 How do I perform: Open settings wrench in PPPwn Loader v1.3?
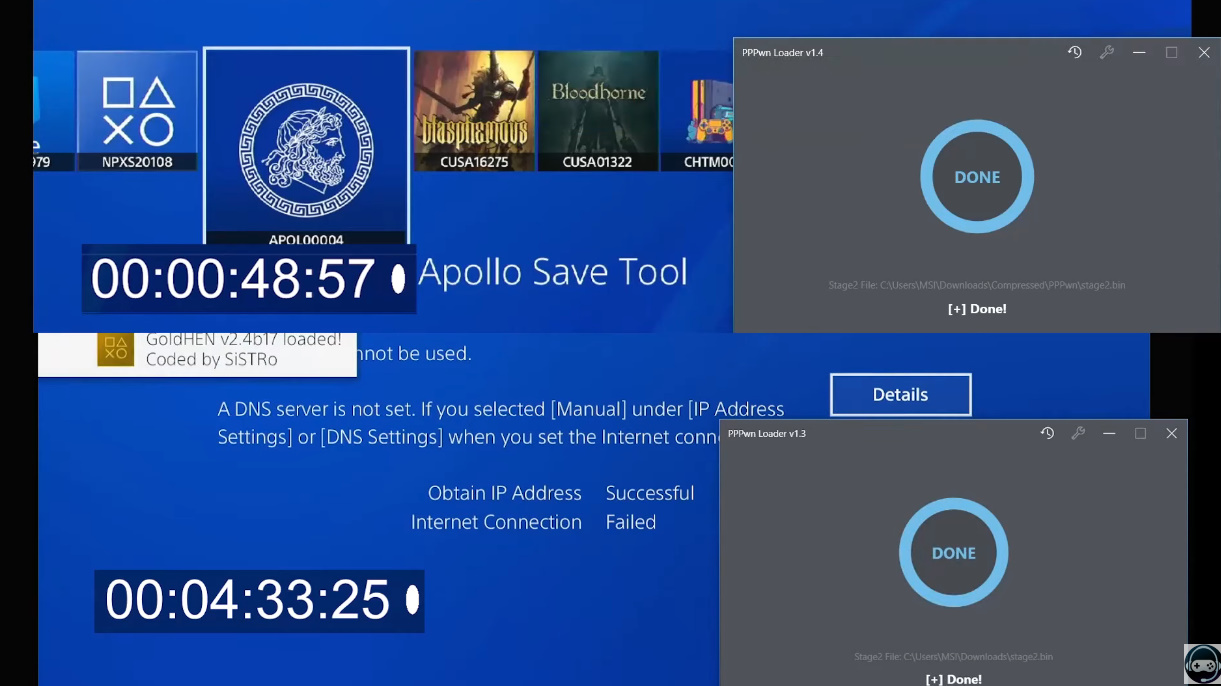click(x=1078, y=433)
